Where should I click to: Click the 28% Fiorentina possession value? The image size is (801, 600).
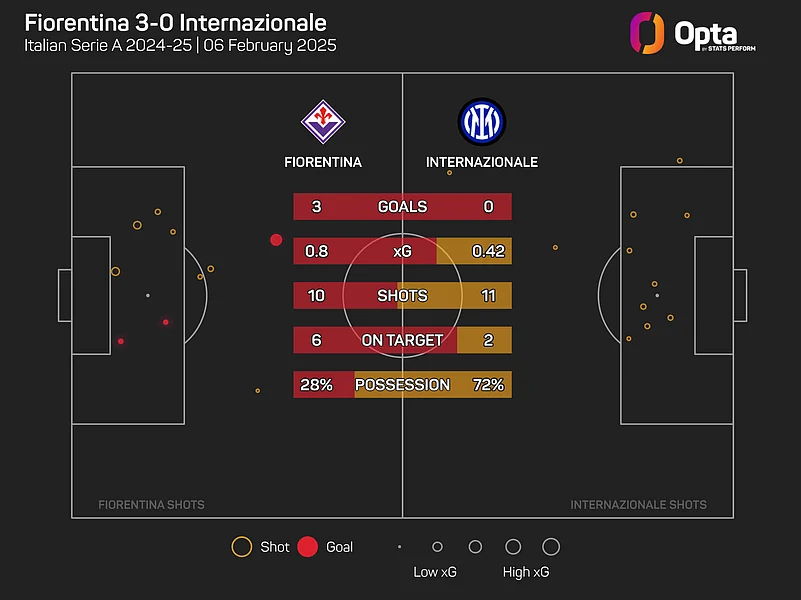[x=316, y=384]
